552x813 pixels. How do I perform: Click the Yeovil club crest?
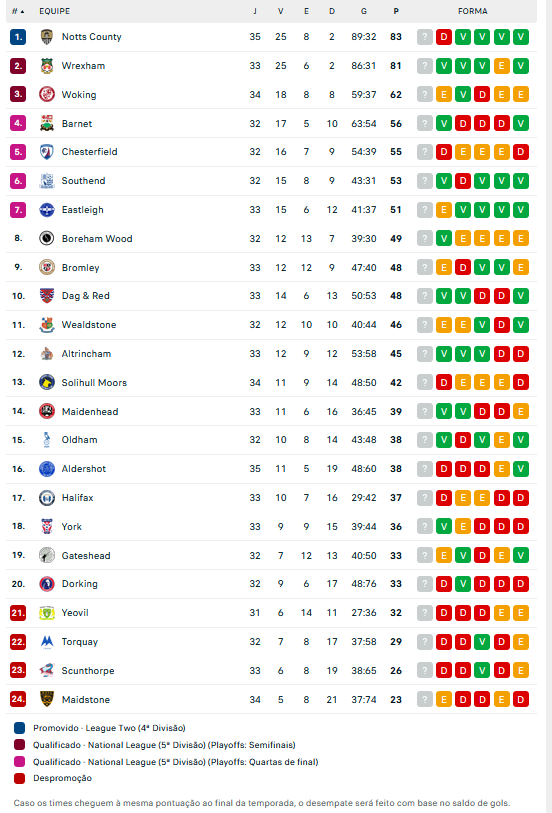pyautogui.click(x=47, y=612)
